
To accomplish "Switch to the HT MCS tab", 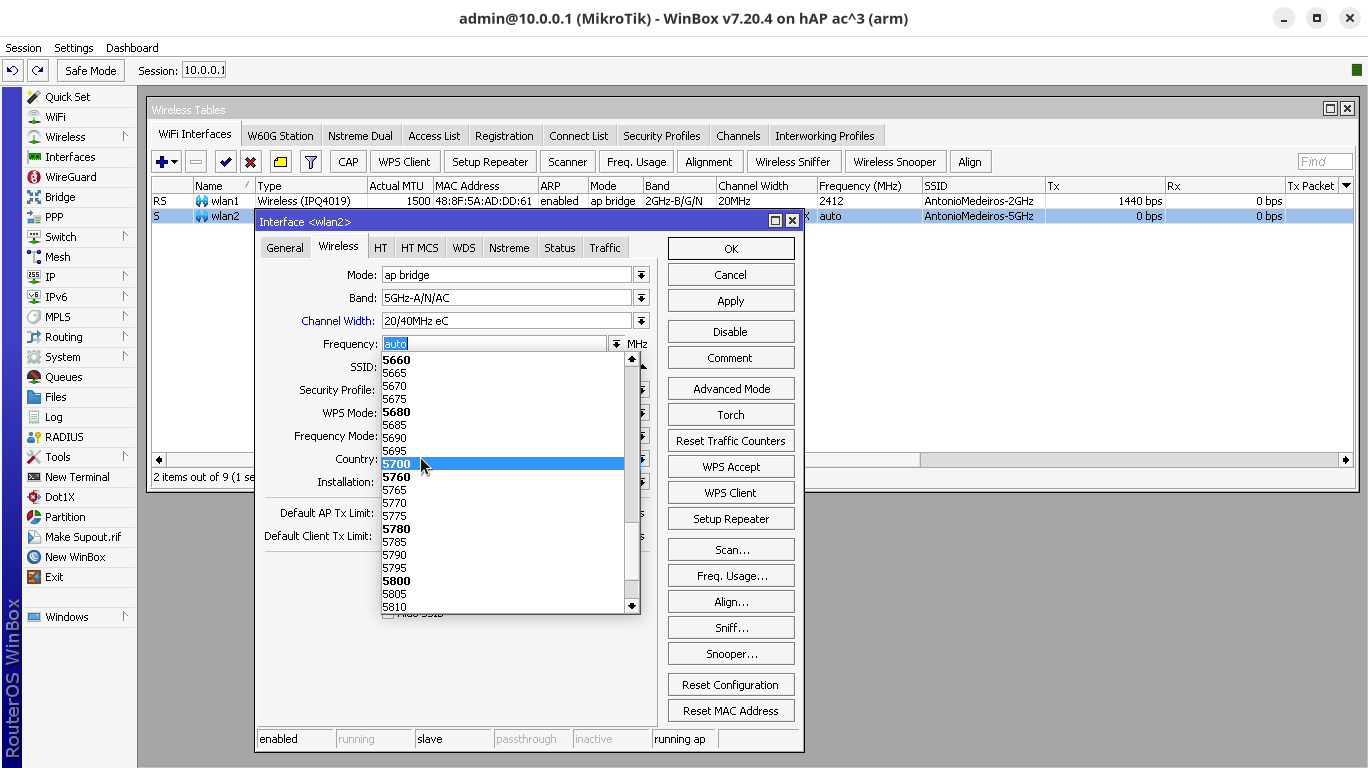I will [x=419, y=248].
